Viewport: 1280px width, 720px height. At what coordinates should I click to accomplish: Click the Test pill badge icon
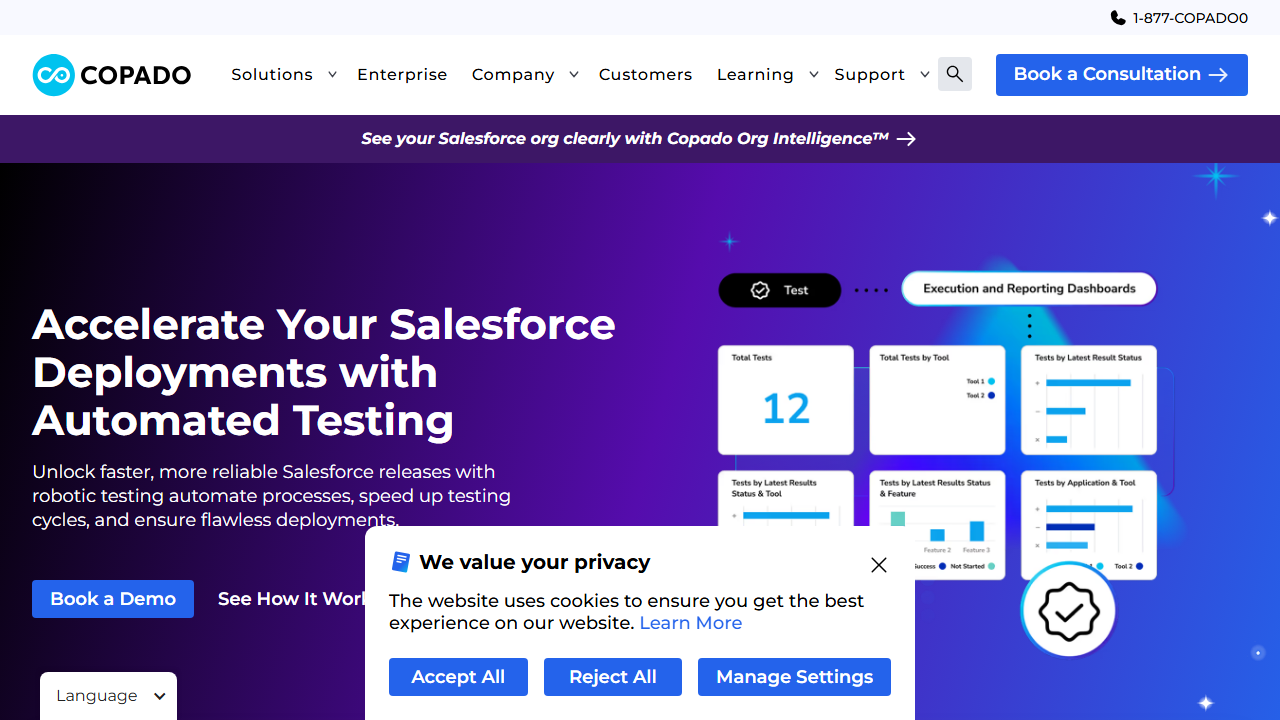(760, 290)
